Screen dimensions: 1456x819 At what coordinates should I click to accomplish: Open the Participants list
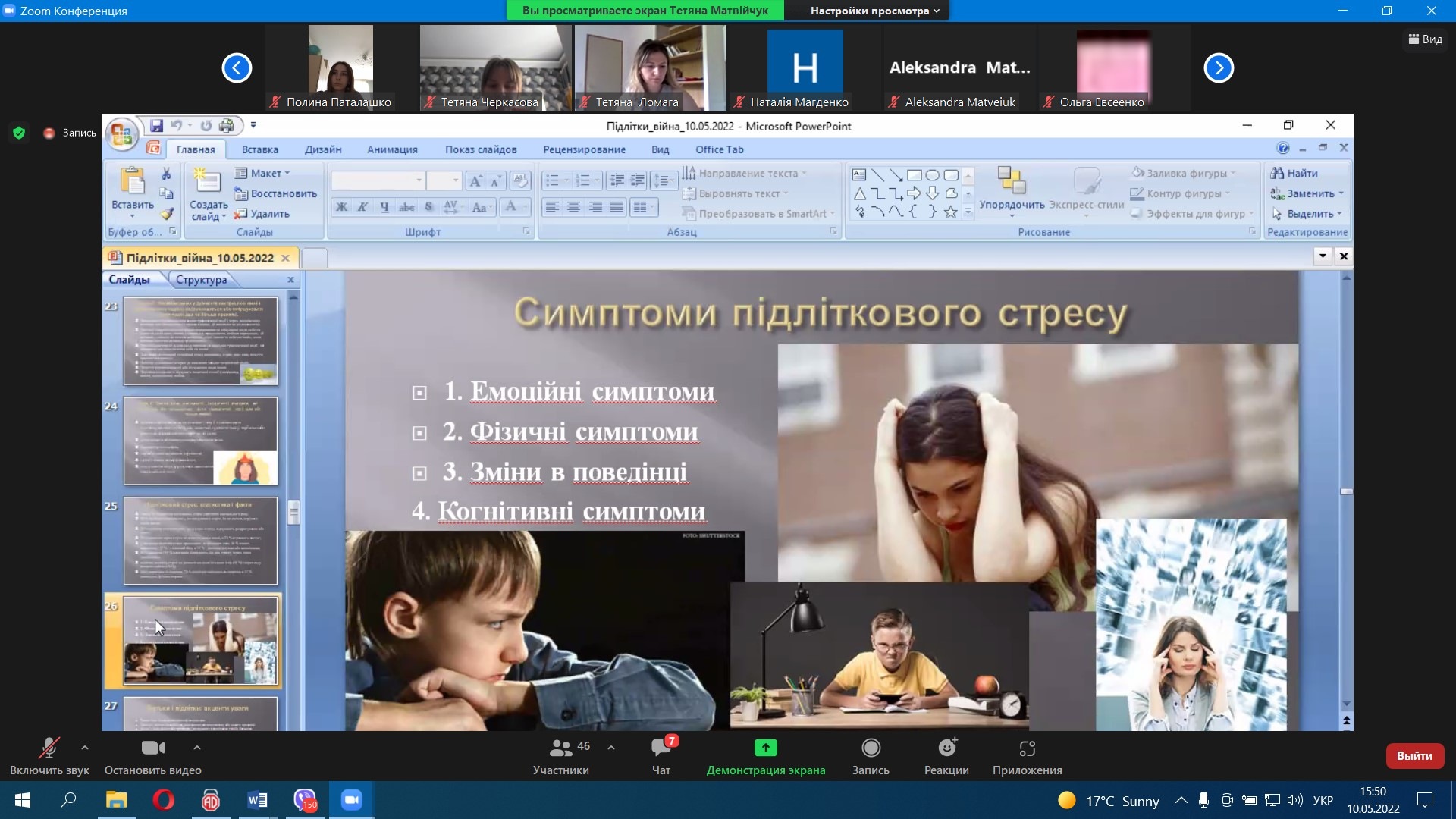[560, 748]
